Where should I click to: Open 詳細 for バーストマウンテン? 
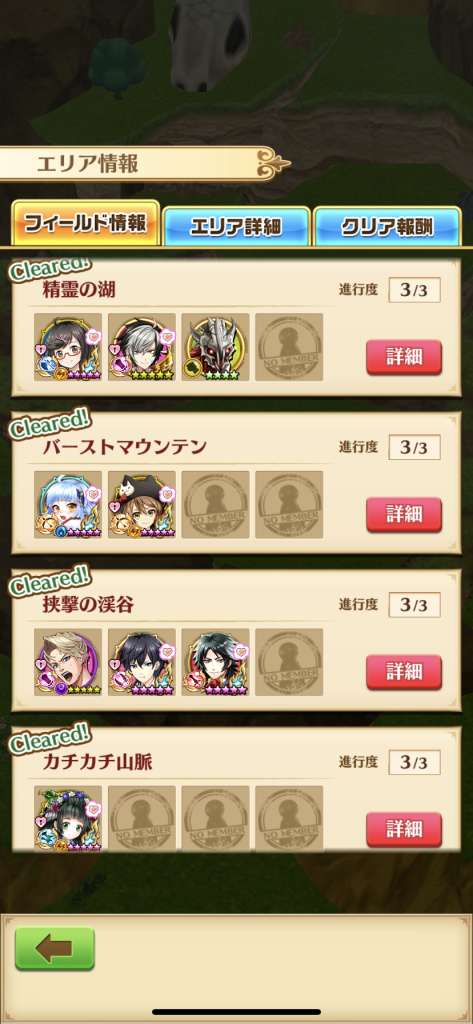tap(404, 515)
